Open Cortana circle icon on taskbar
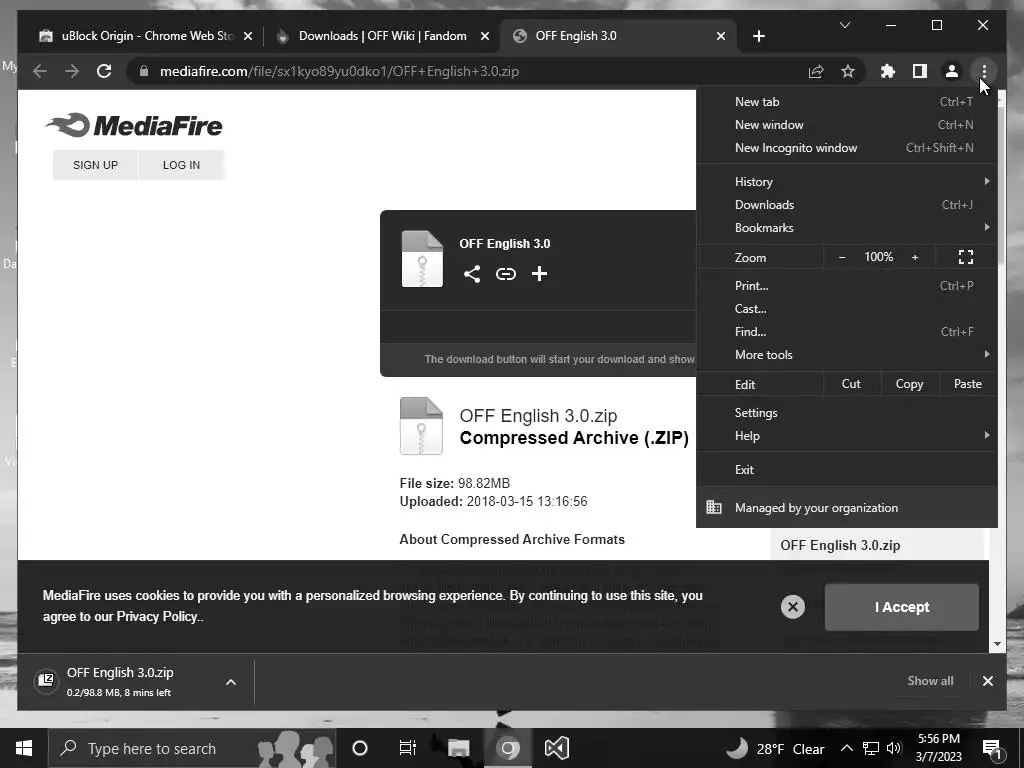The image size is (1024, 768). pos(359,748)
